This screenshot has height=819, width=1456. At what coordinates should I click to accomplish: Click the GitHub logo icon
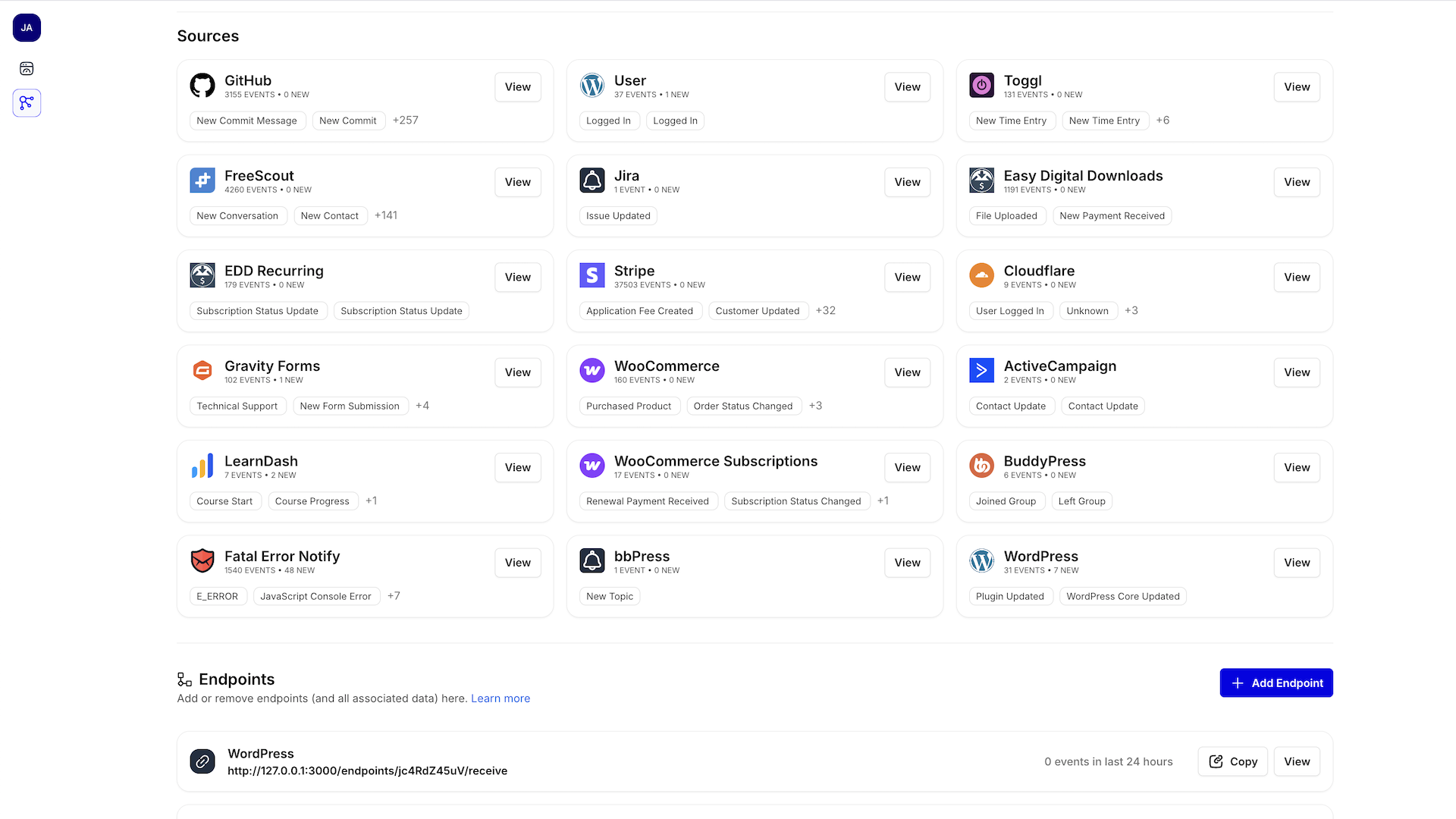pos(202,86)
